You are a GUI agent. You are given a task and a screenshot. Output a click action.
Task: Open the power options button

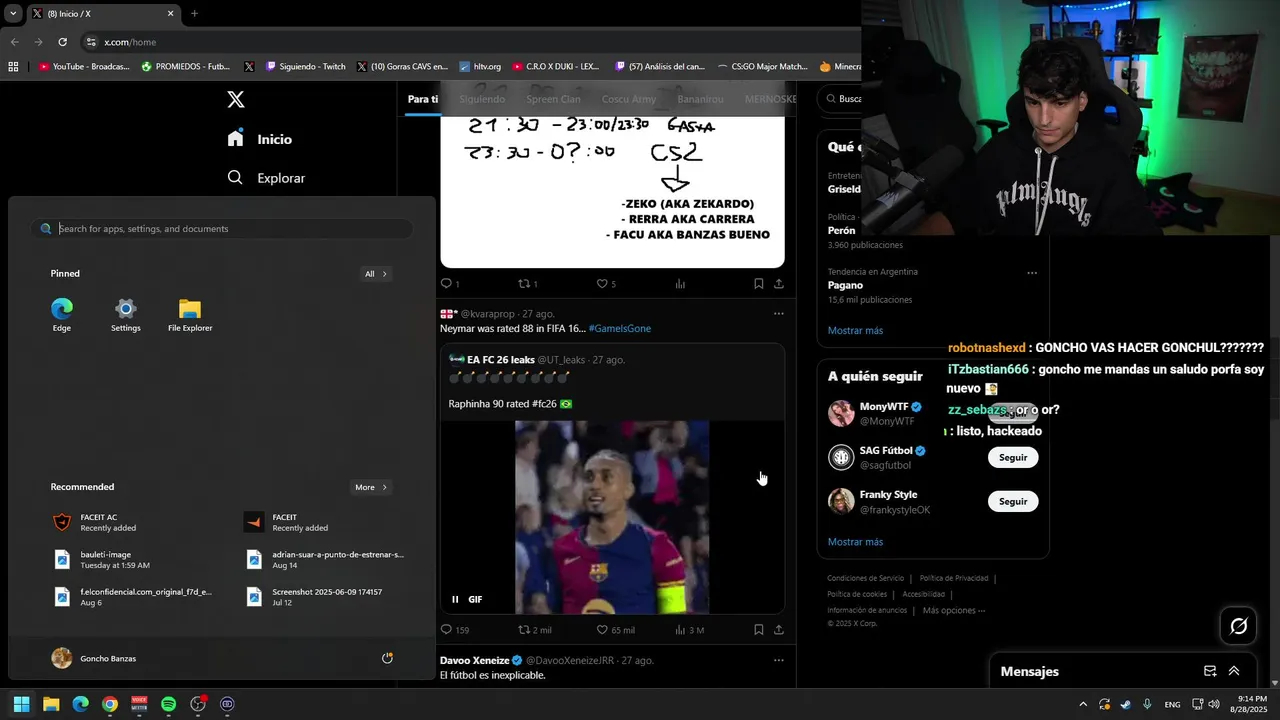point(387,658)
